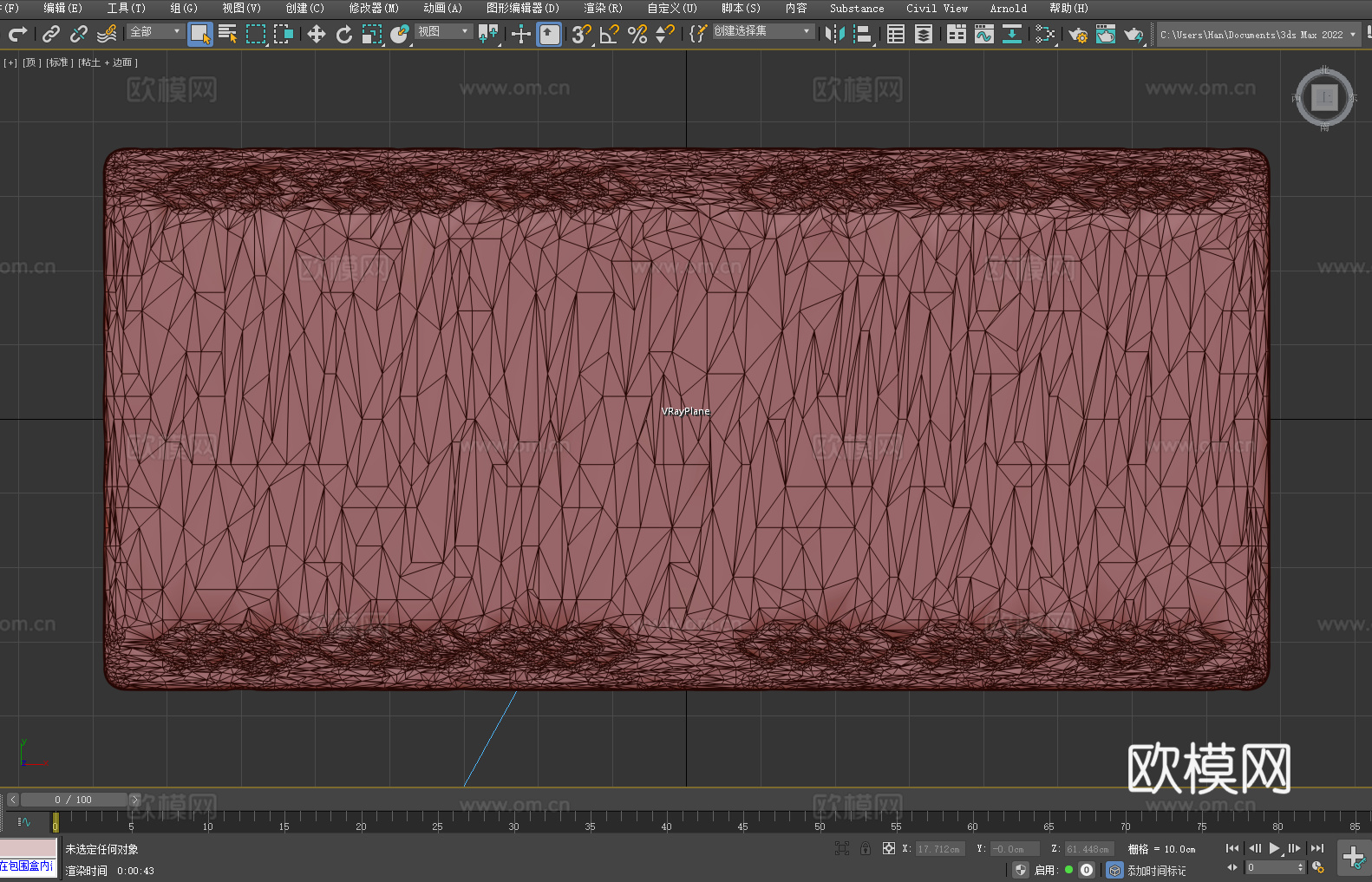Click the X coordinate input field
Image resolution: width=1372 pixels, height=882 pixels.
[939, 849]
